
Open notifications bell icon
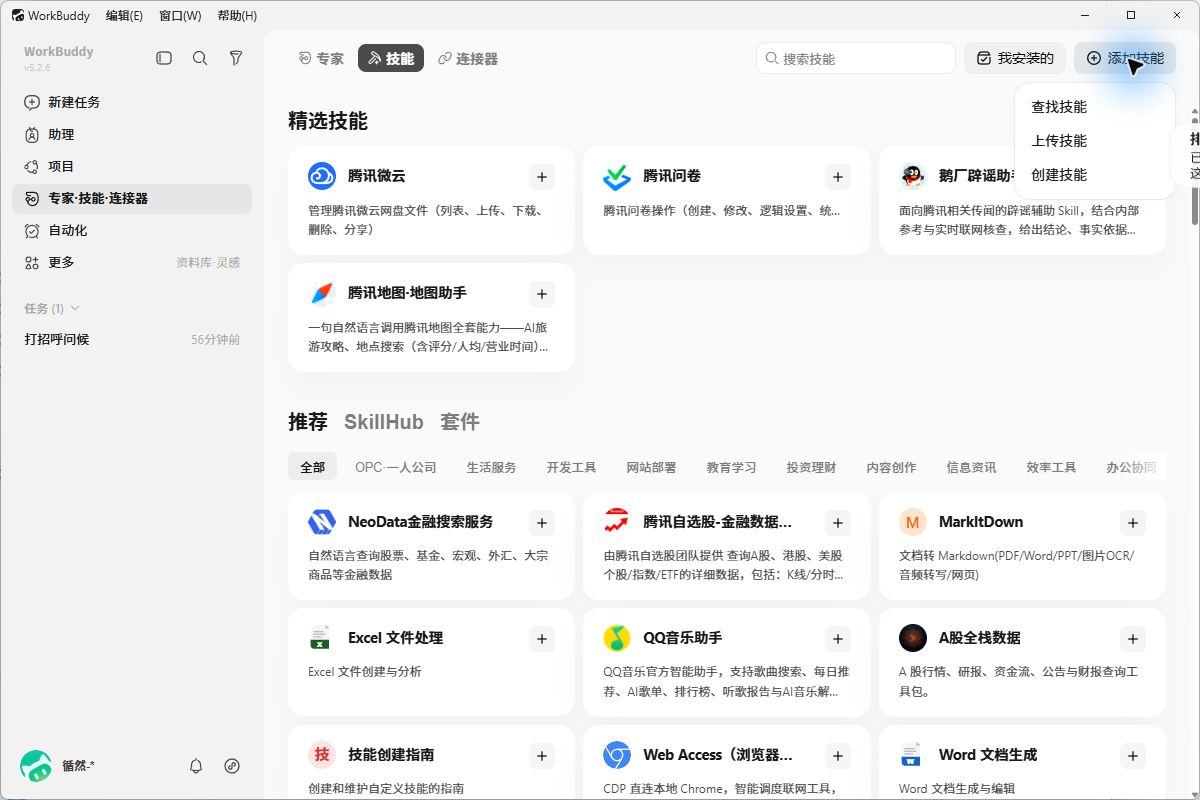pos(196,766)
